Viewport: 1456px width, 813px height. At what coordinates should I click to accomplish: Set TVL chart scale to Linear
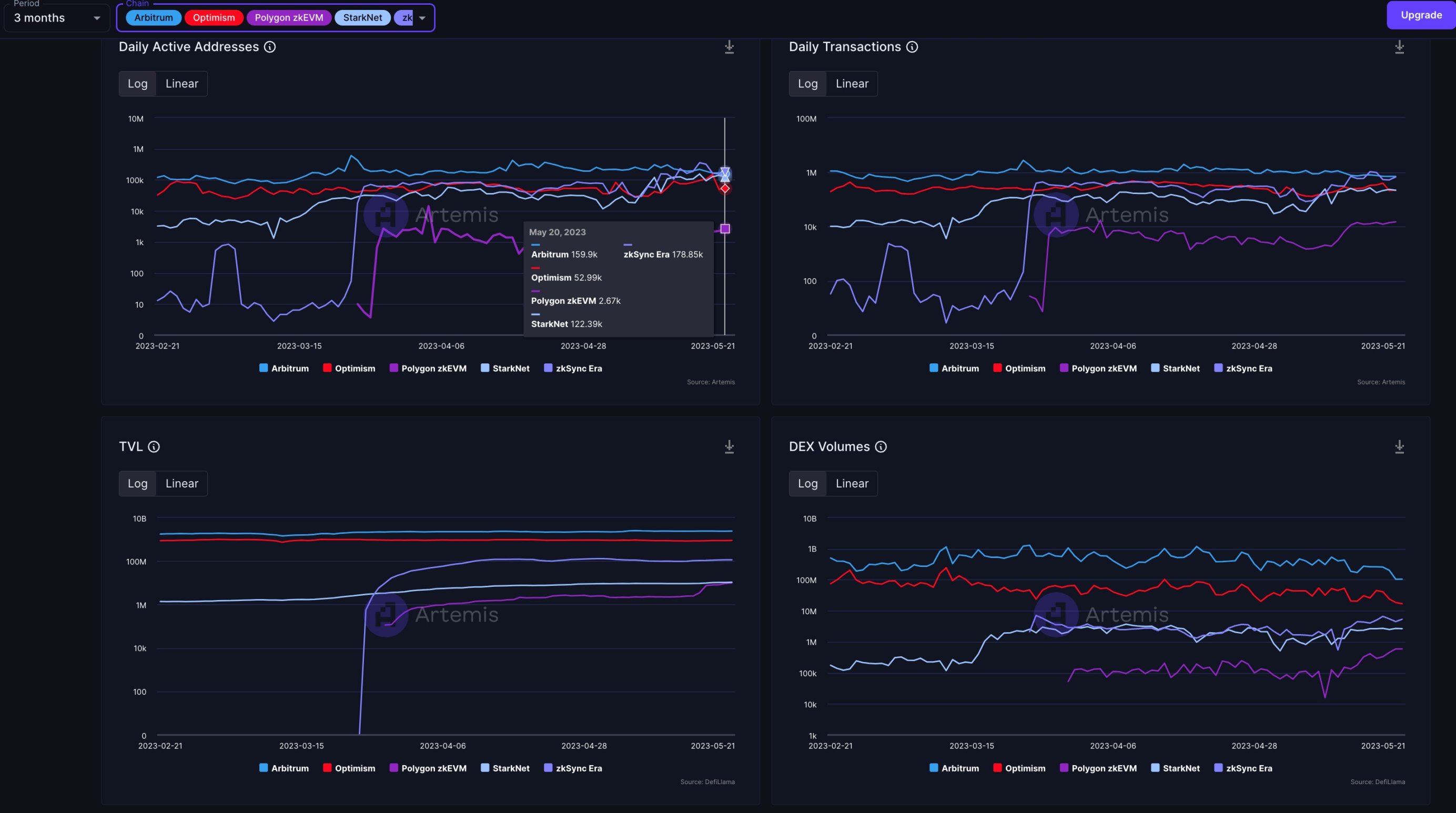coord(181,484)
